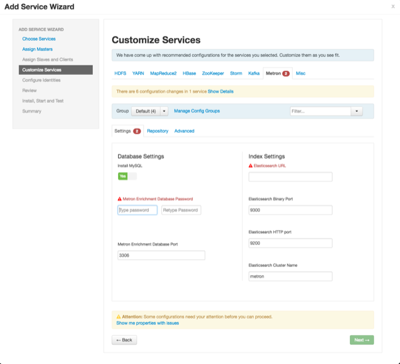Click the Review wizard step
Image resolution: width=400 pixels, height=364 pixels.
click(29, 91)
